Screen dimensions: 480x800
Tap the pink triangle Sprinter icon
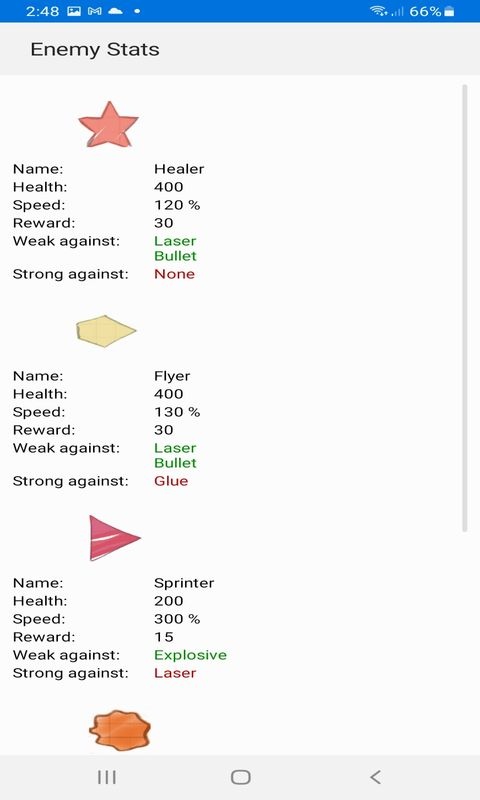[115, 538]
